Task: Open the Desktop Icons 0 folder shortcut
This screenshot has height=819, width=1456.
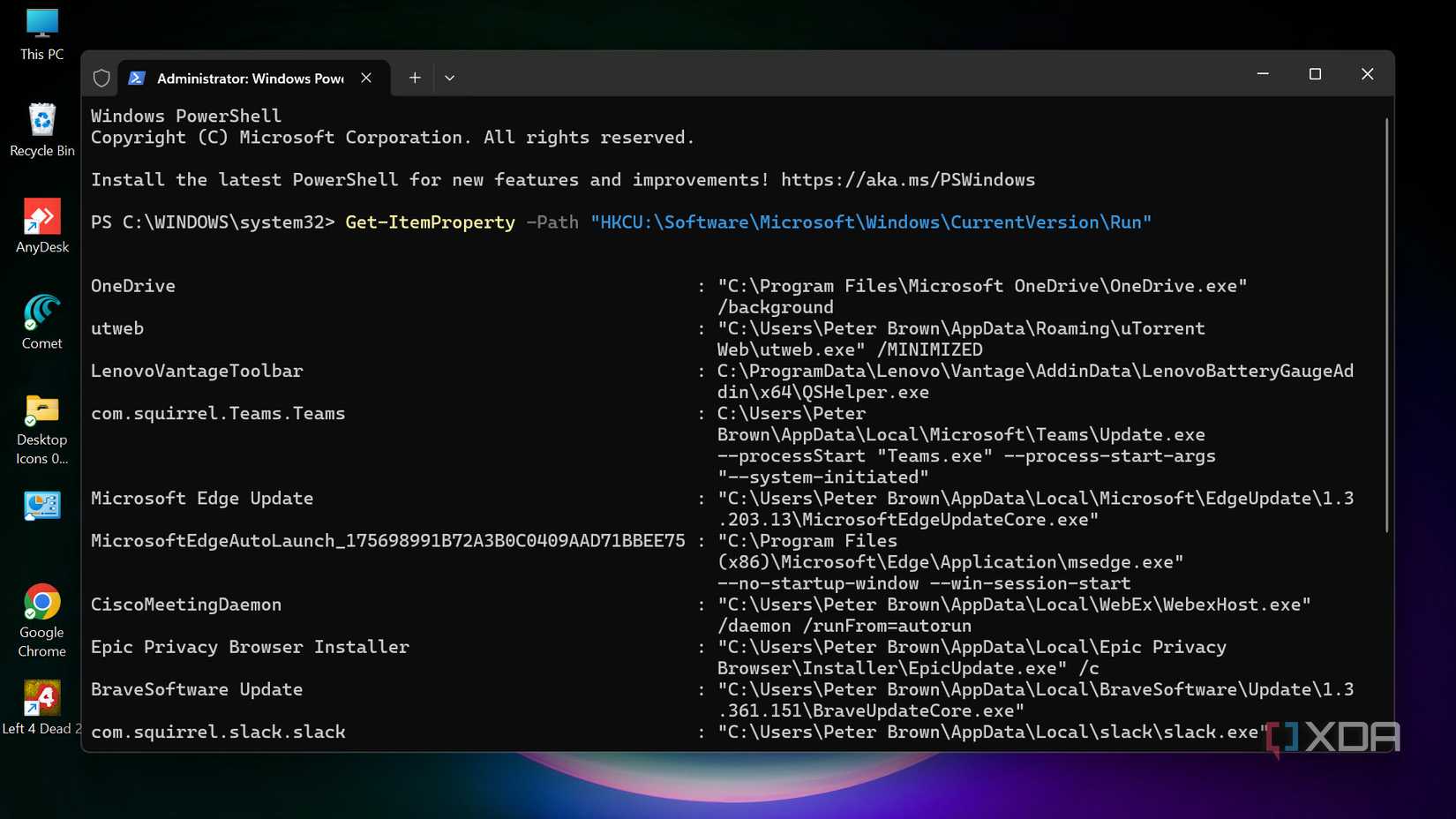Action: pos(41,417)
